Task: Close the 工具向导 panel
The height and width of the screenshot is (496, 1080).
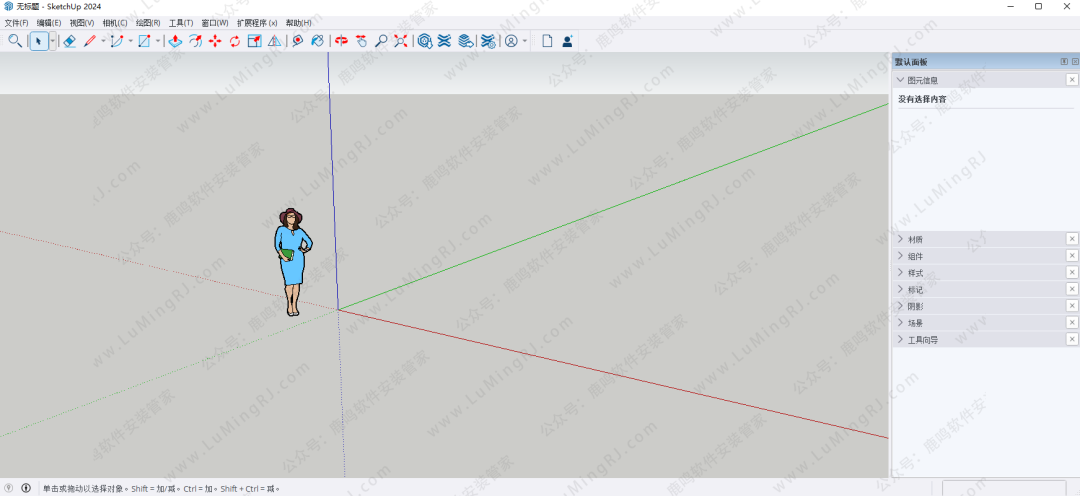Action: (1072, 340)
